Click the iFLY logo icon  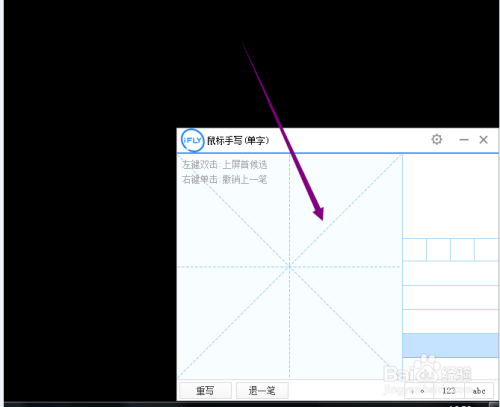click(x=192, y=140)
